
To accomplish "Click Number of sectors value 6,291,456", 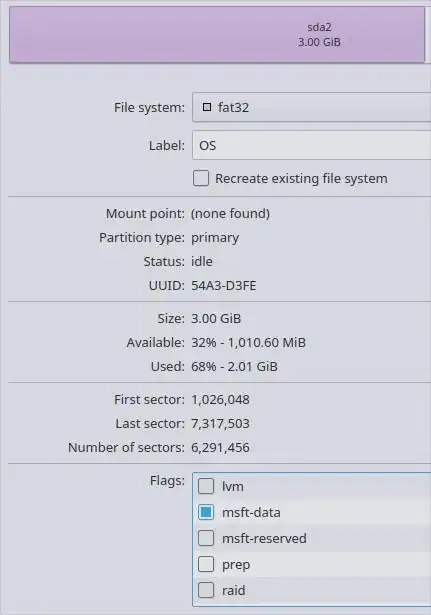I will pos(220,448).
